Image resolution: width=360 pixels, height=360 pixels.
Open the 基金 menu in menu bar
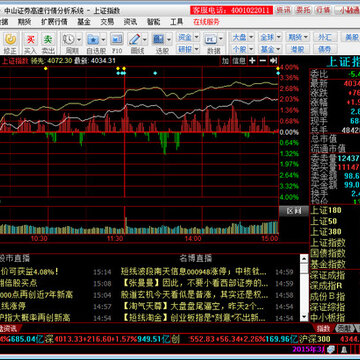(x=84, y=22)
